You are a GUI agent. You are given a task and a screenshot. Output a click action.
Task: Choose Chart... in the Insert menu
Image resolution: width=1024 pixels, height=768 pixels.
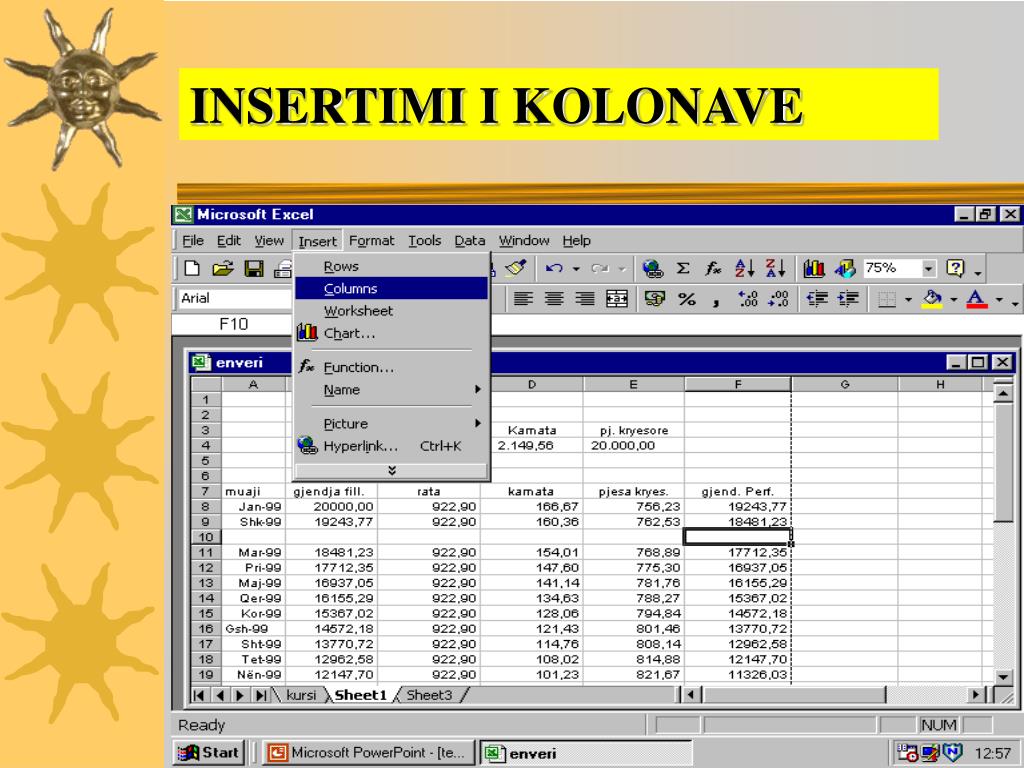tap(391, 333)
